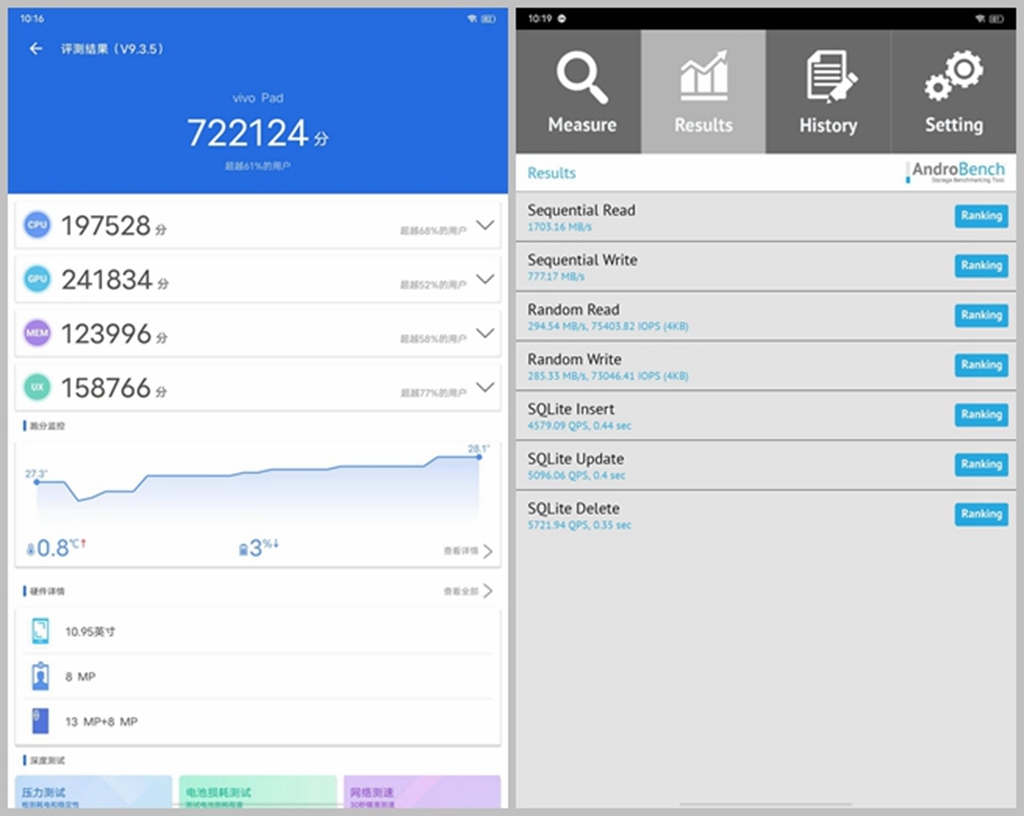Tap the battery icon next to 3%

point(244,550)
